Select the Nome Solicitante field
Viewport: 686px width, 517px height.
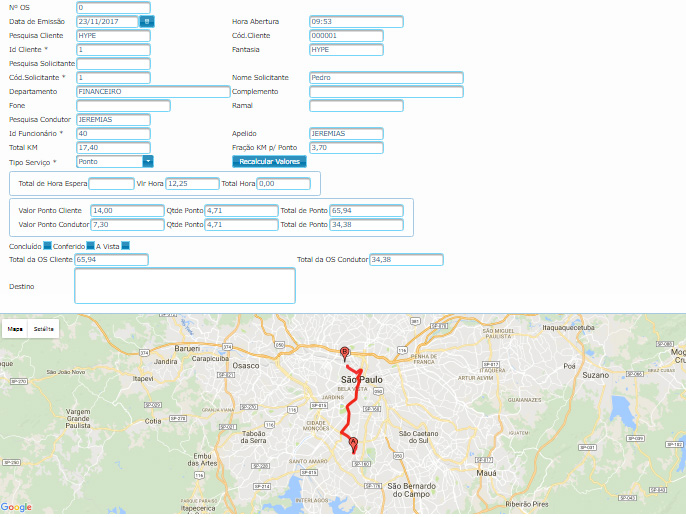coord(386,78)
